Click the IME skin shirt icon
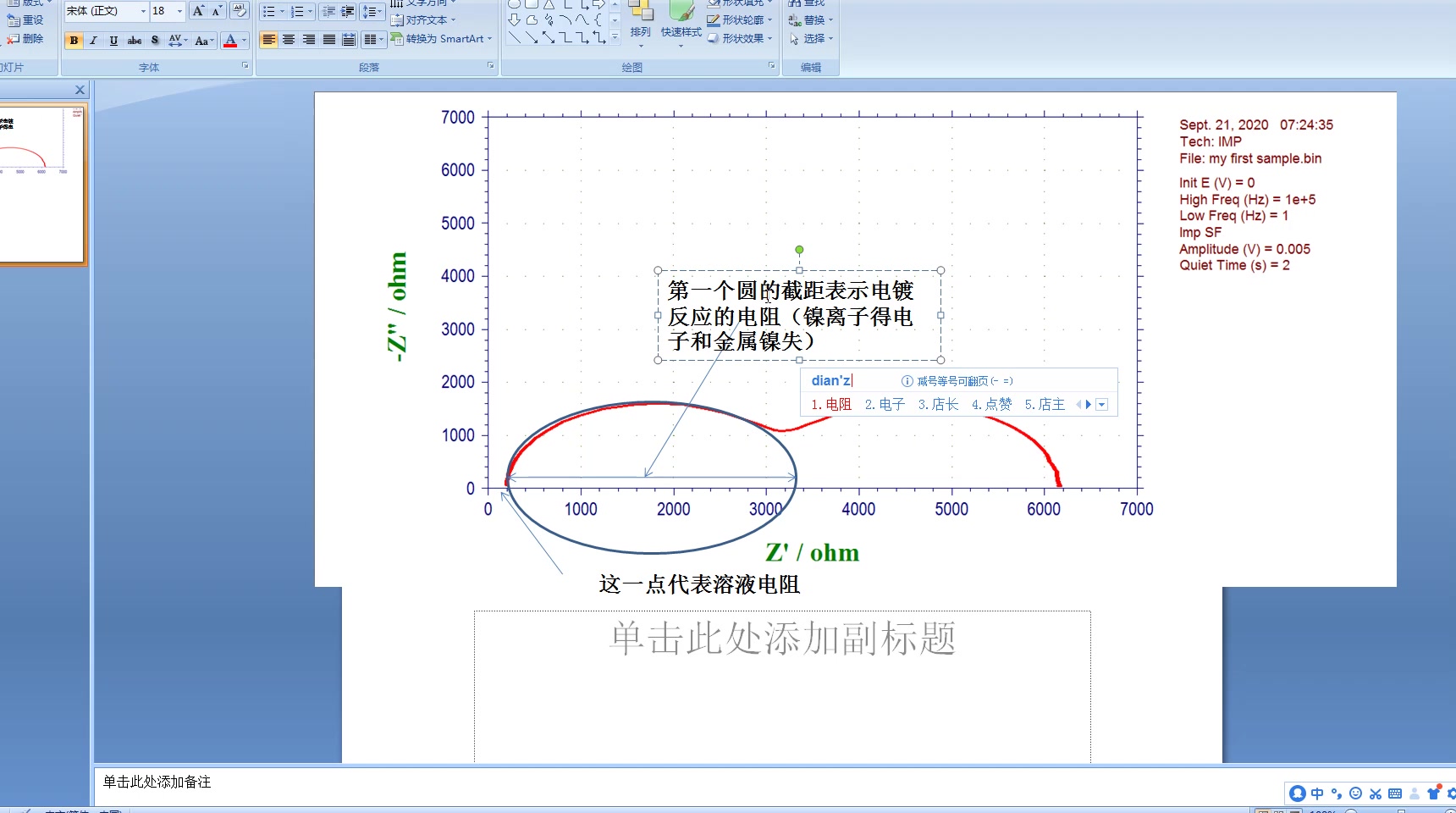The height and width of the screenshot is (813, 1456). [1433, 794]
